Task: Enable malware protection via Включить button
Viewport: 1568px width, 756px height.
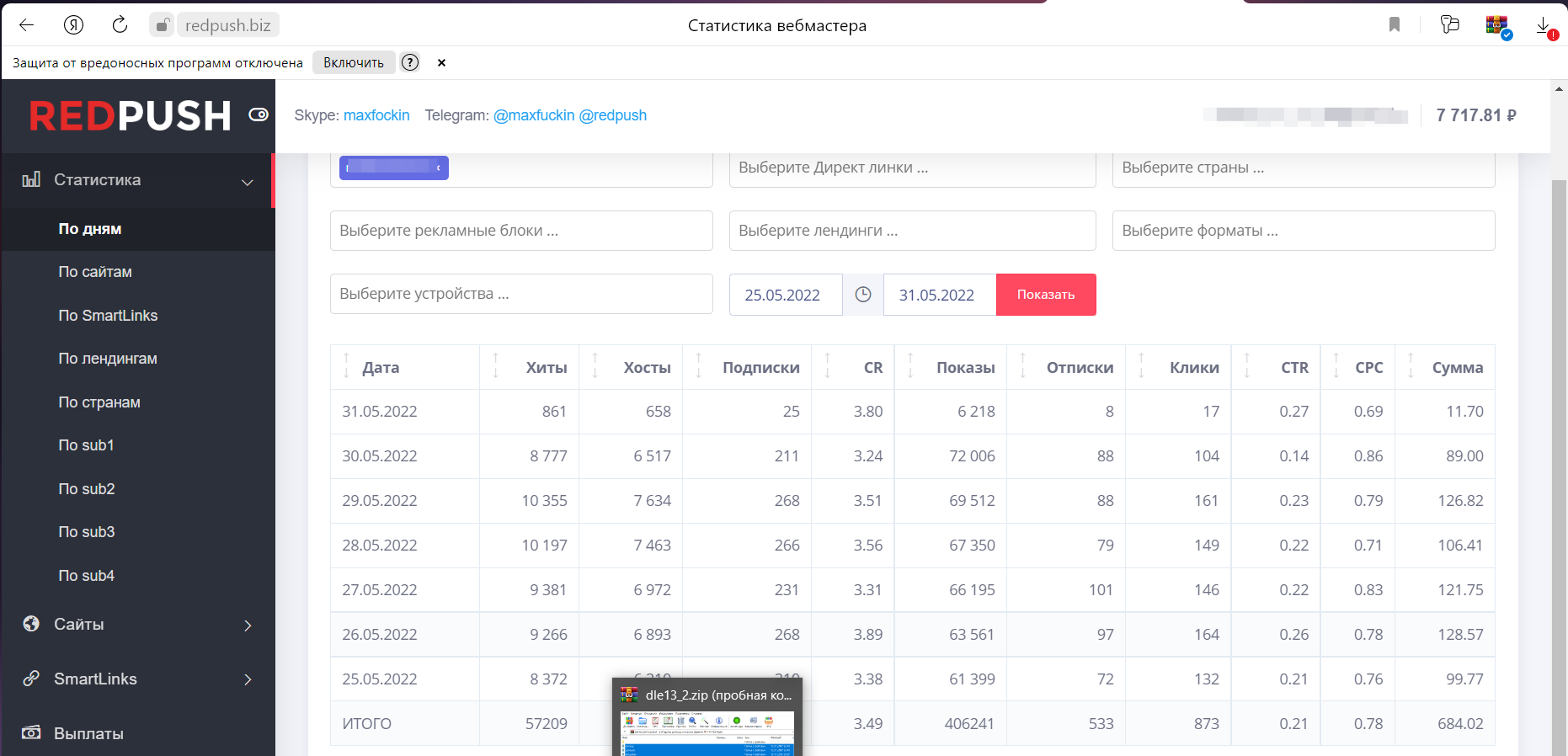Action: click(354, 62)
